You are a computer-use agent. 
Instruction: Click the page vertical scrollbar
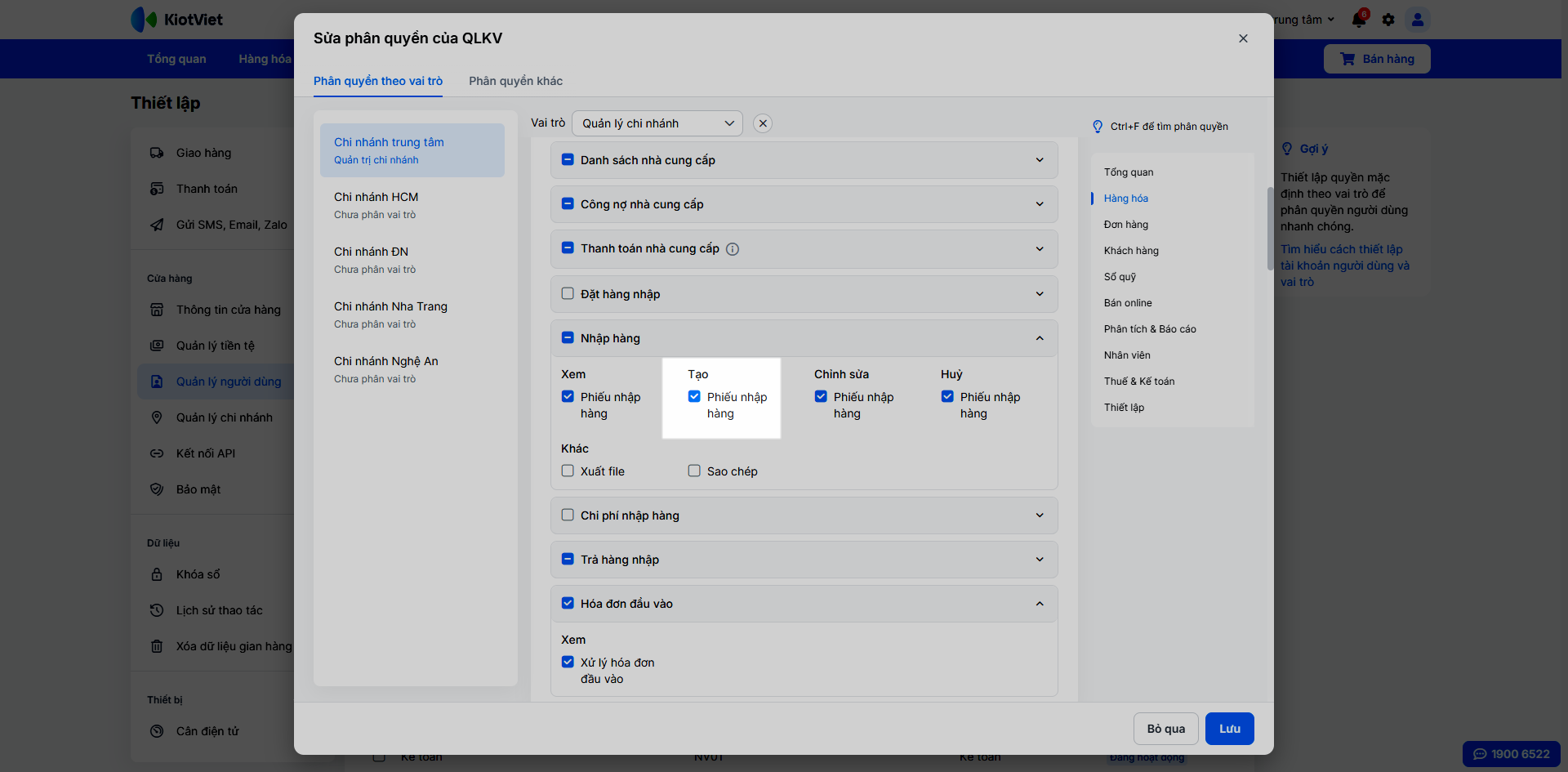tap(1270, 229)
